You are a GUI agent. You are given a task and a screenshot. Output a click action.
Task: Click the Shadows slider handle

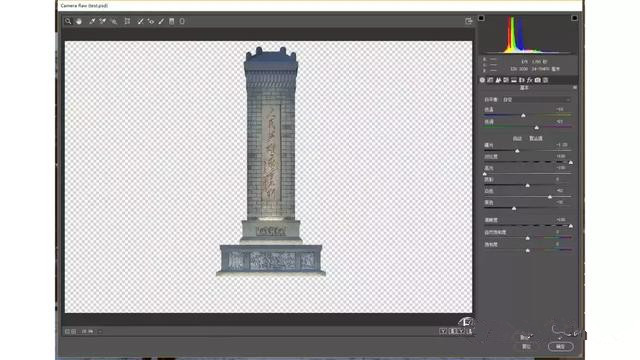[527, 186]
